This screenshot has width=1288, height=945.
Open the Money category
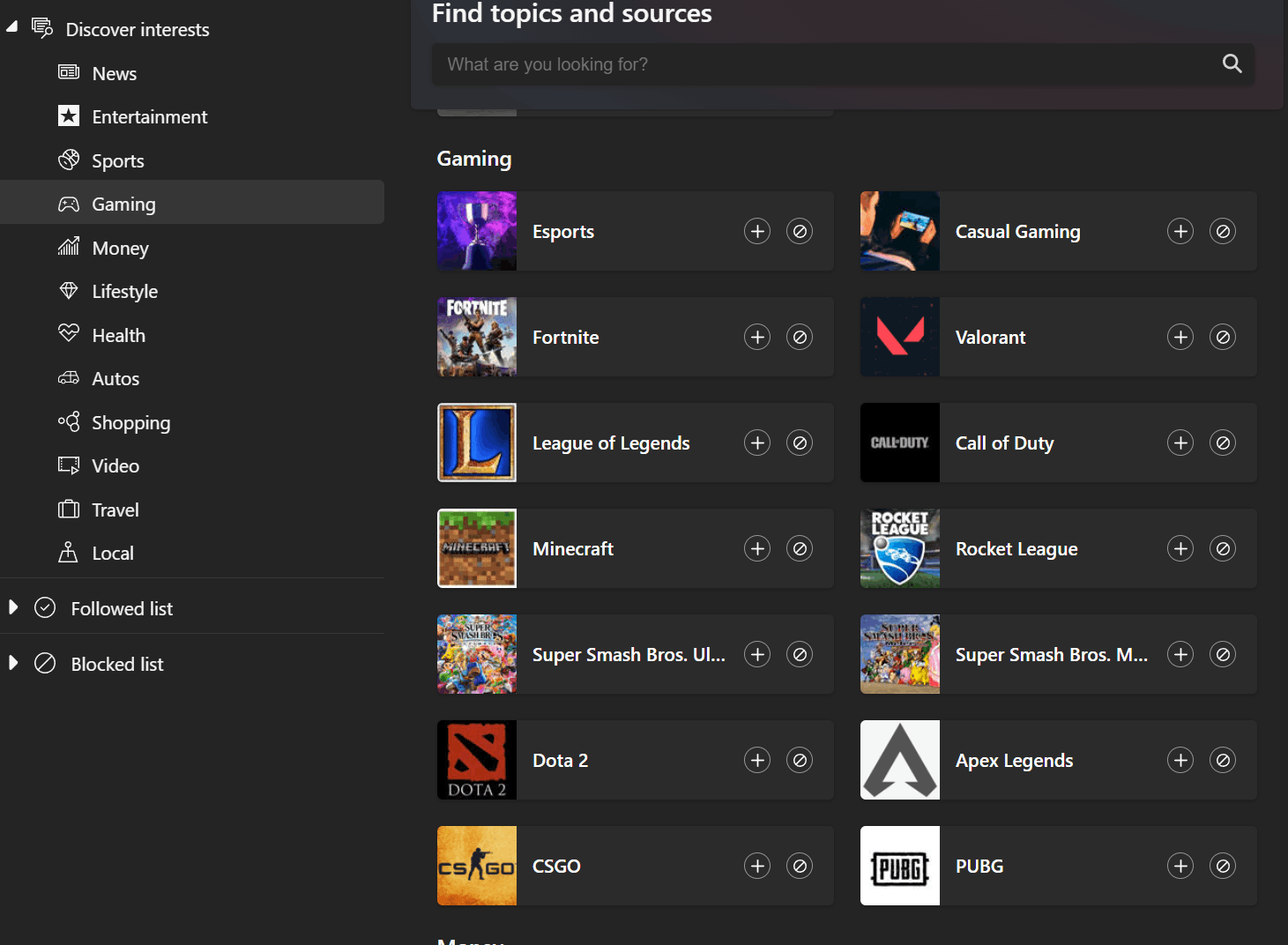192,248
